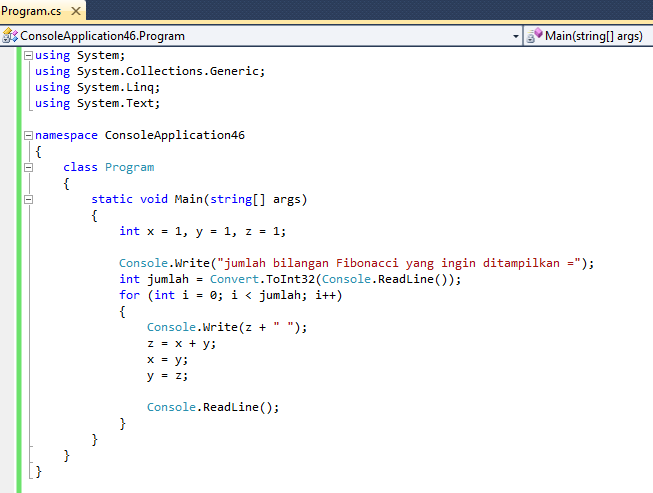Click the class icon beside ConsoleApplication46.Program
The height and width of the screenshot is (493, 653).
[x=10, y=36]
